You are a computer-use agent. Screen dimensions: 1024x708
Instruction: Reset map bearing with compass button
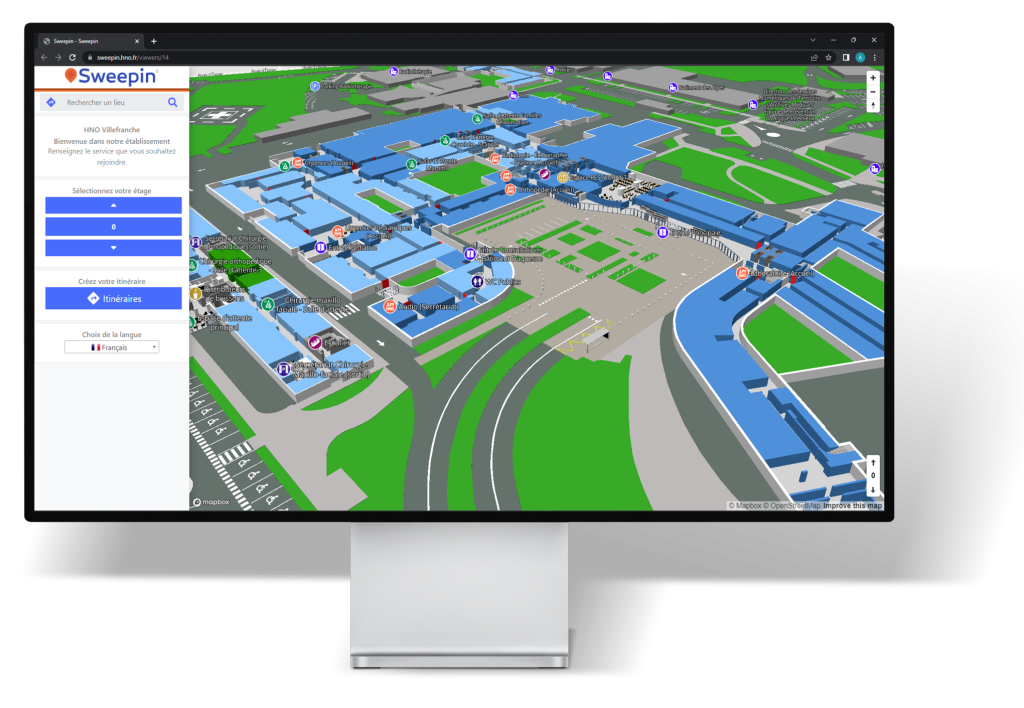pos(873,105)
